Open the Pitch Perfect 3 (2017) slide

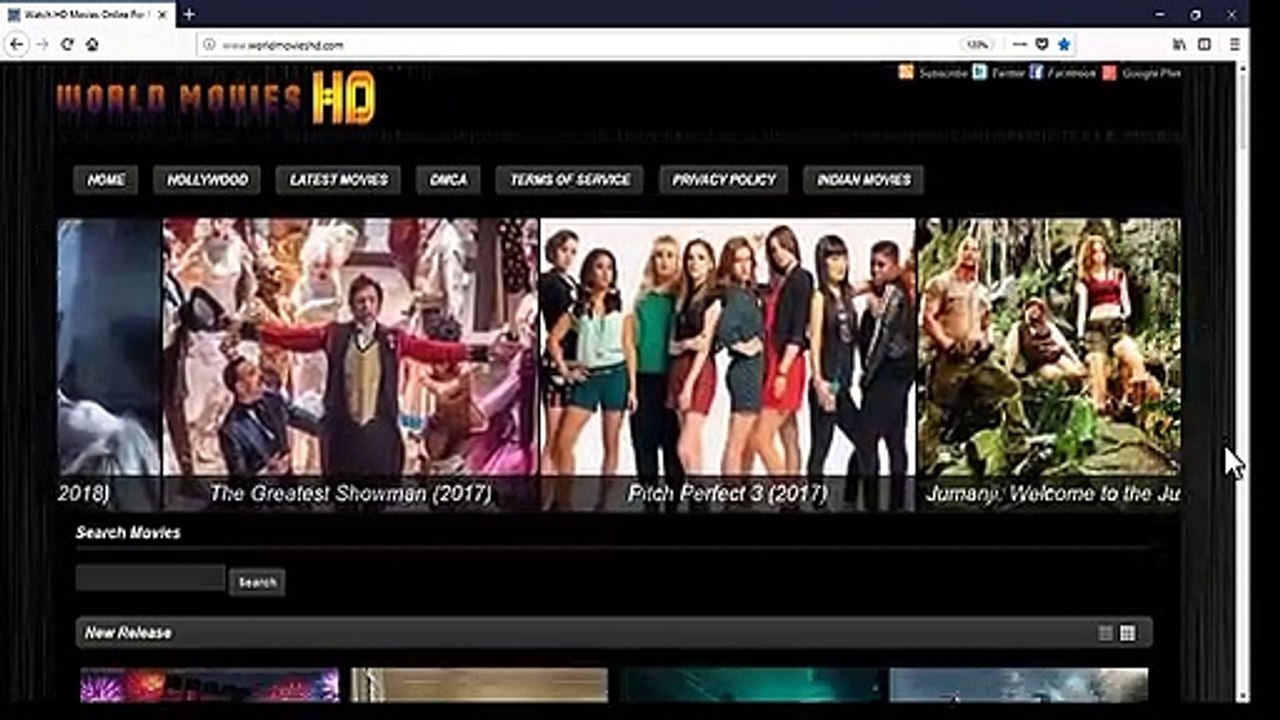[727, 365]
